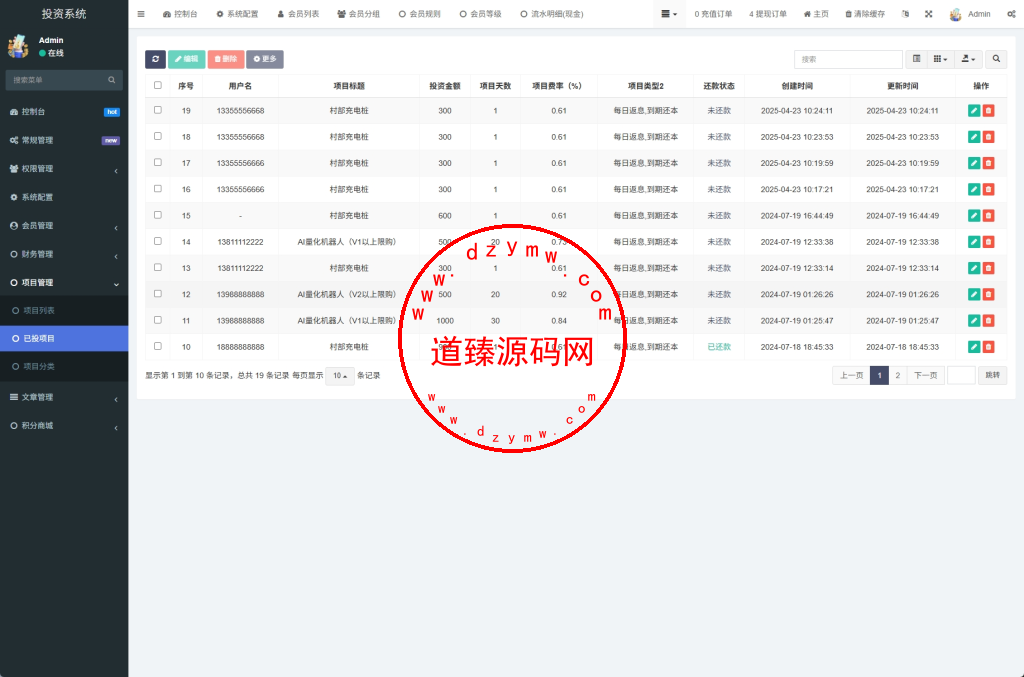Toggle the sidebar hamburger menu icon

click(x=141, y=14)
